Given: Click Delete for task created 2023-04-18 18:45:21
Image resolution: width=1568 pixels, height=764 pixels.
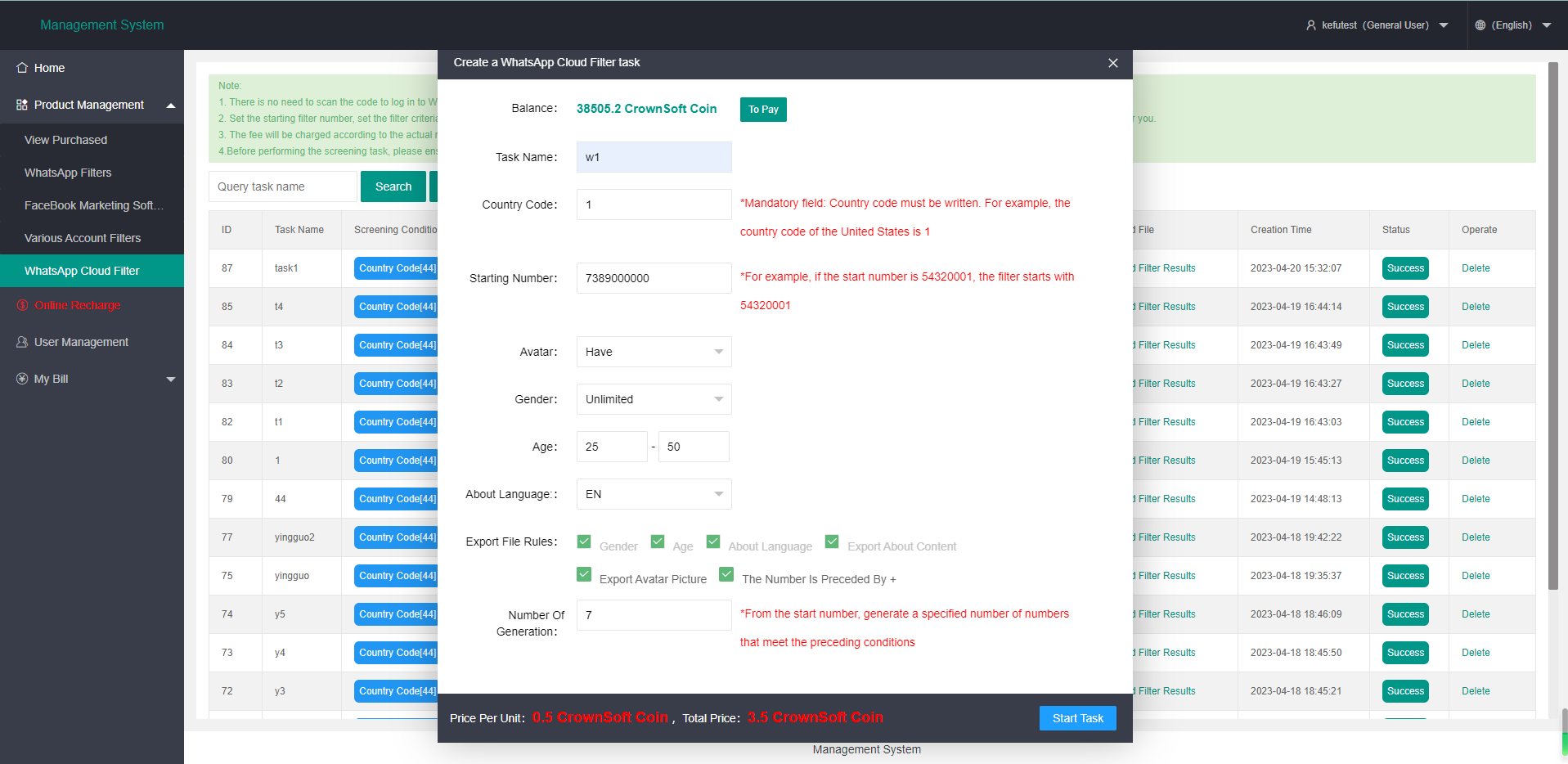Looking at the screenshot, I should [1476, 691].
